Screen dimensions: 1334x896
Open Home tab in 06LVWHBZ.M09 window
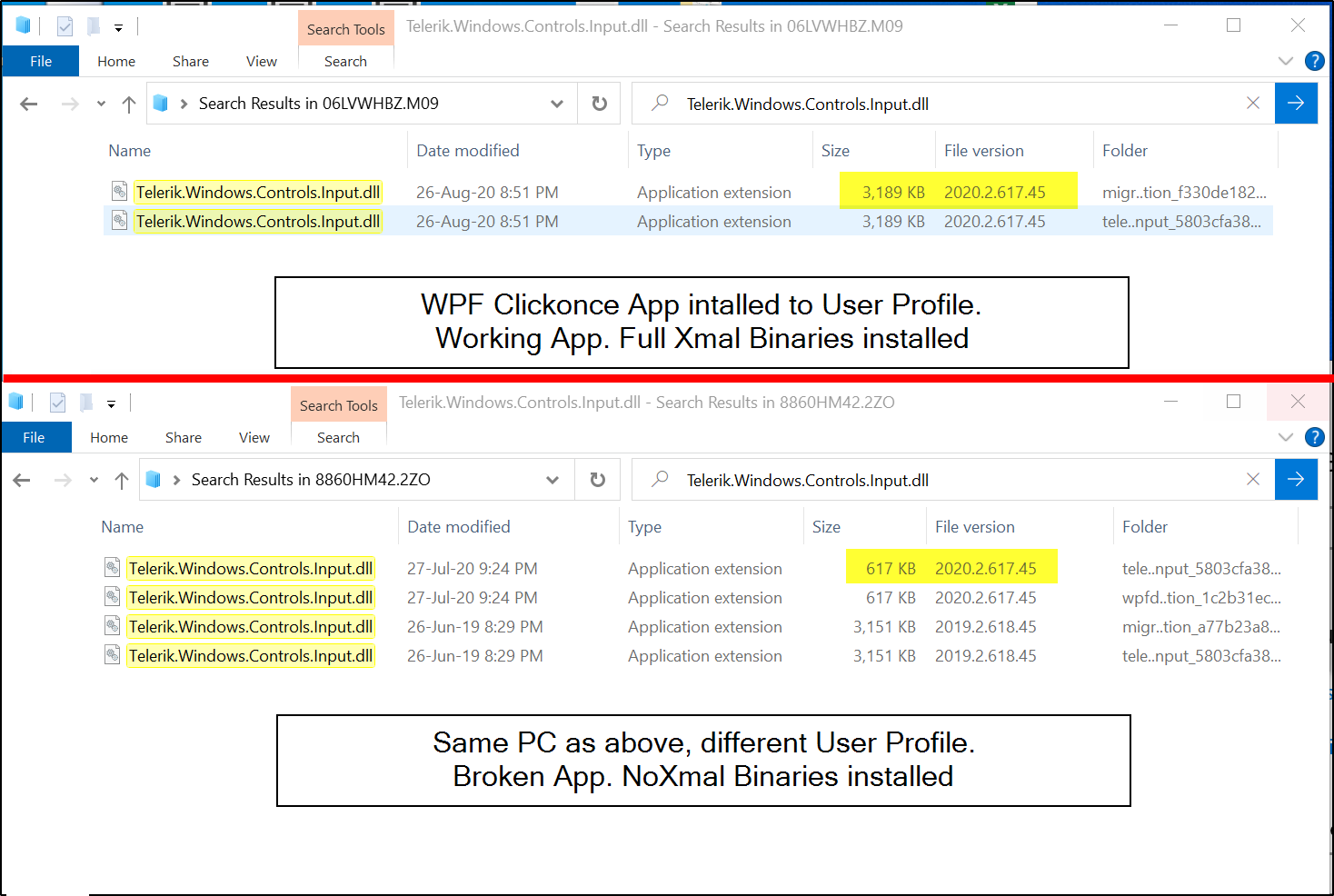pyautogui.click(x=116, y=61)
